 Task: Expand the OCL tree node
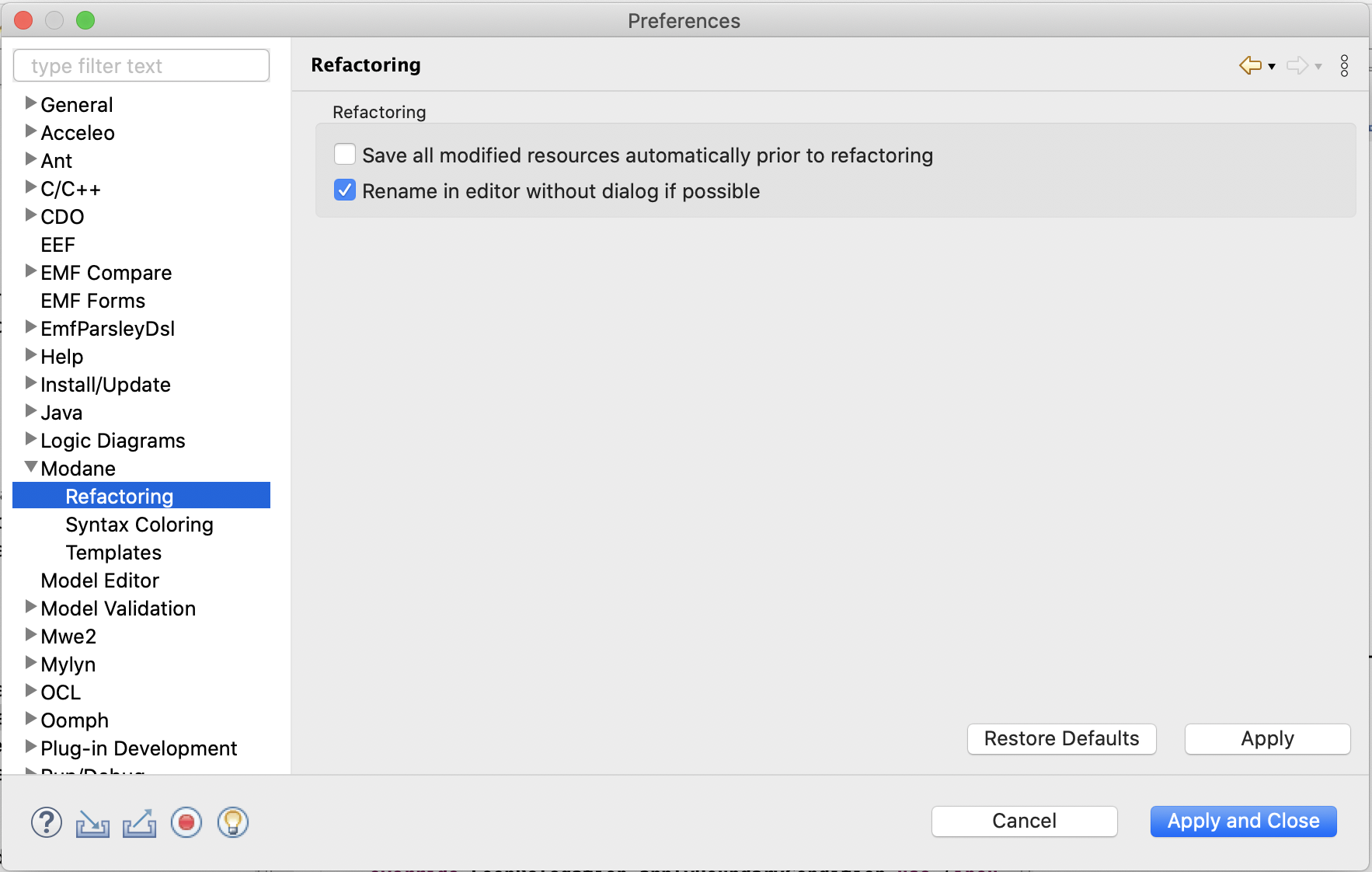tap(31, 690)
